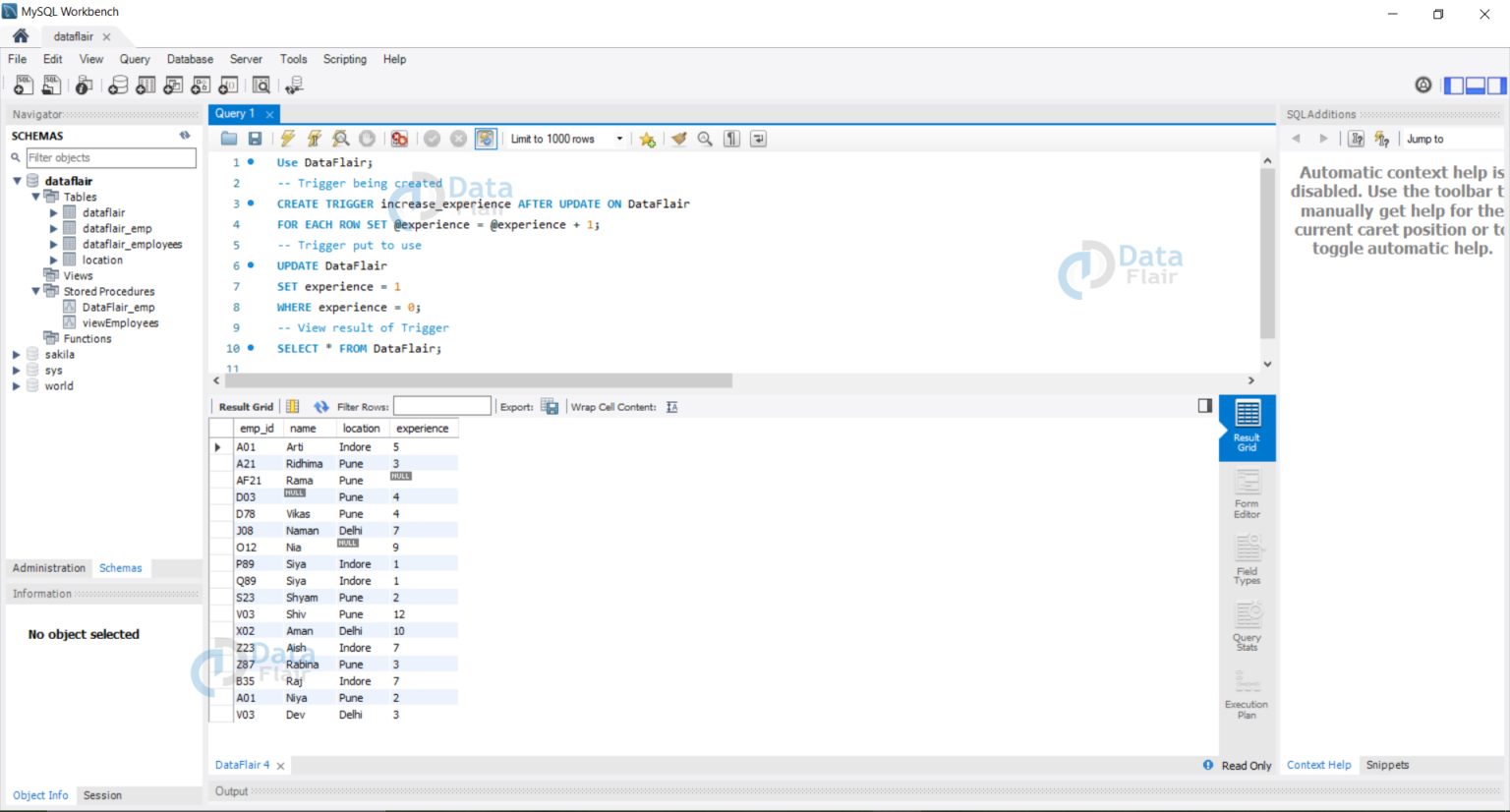1510x812 pixels.
Task: Switch to the Schemas tab
Action: [121, 568]
